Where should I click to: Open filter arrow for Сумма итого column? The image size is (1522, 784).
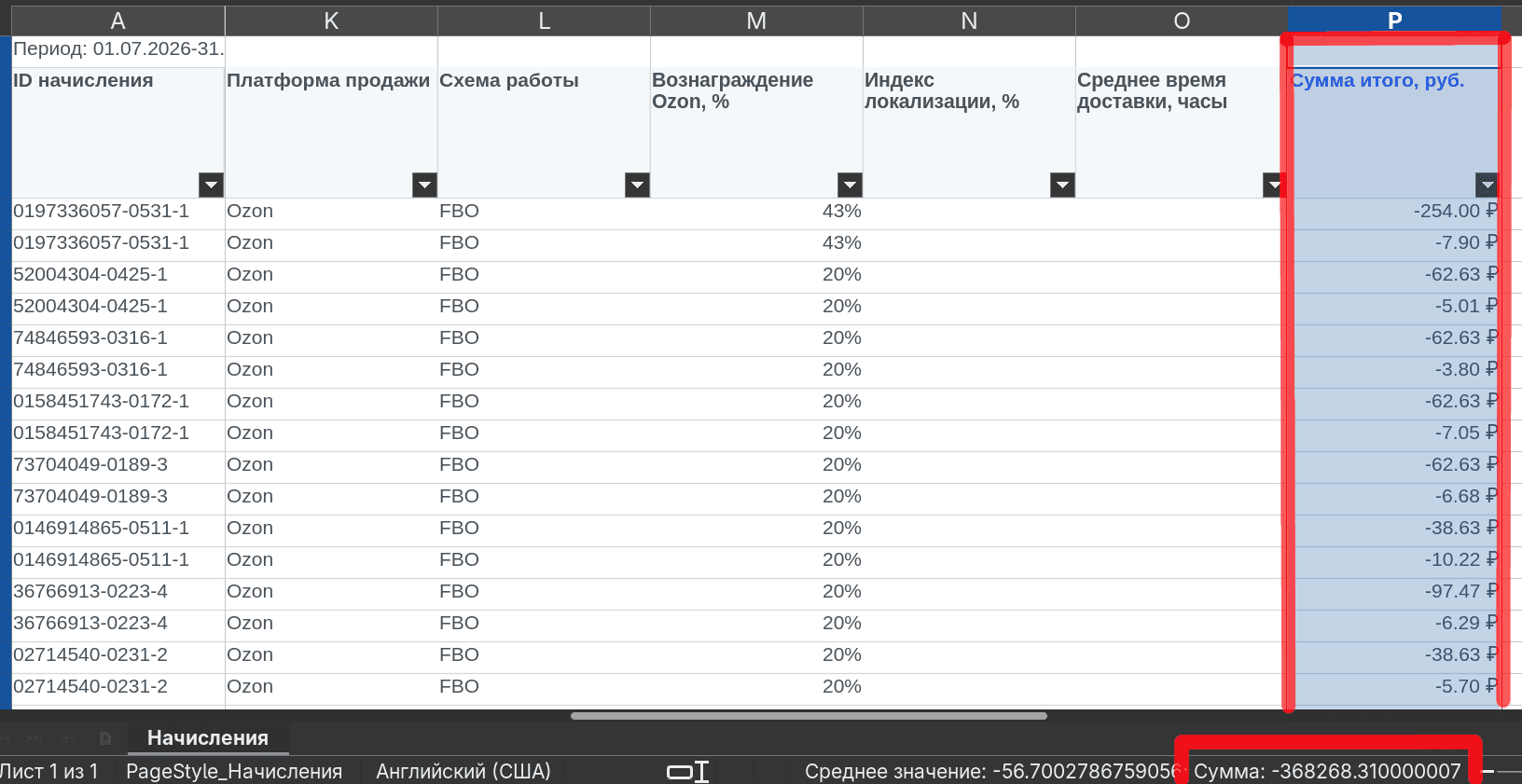click(x=1487, y=185)
